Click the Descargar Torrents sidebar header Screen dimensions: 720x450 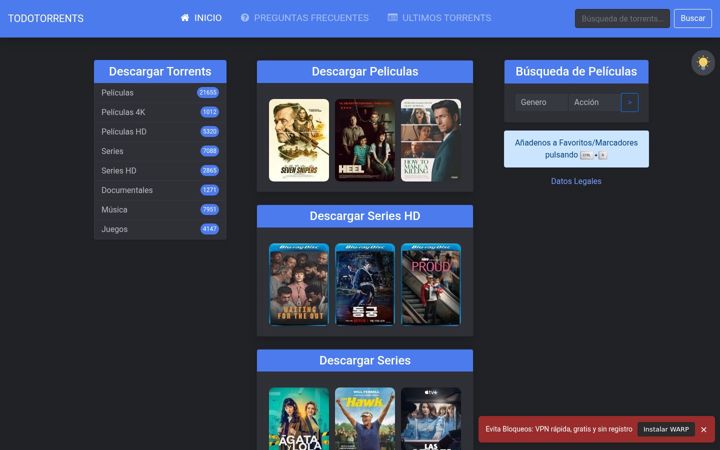tap(160, 72)
